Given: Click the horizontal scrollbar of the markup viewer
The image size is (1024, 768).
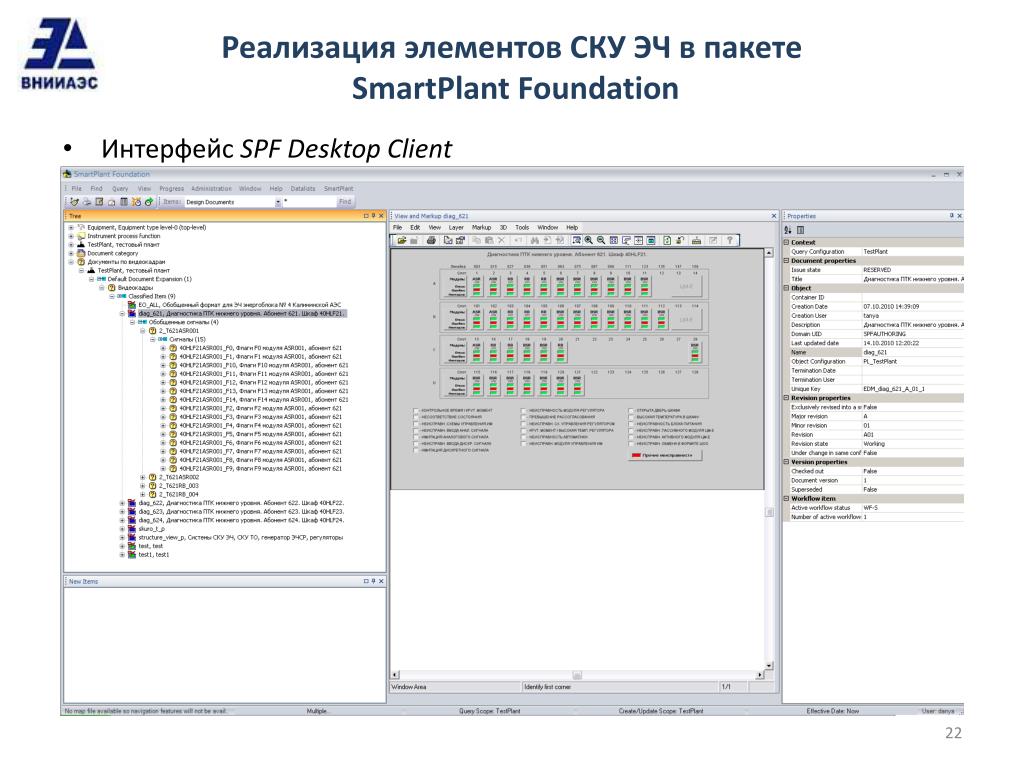Looking at the screenshot, I should tap(578, 675).
